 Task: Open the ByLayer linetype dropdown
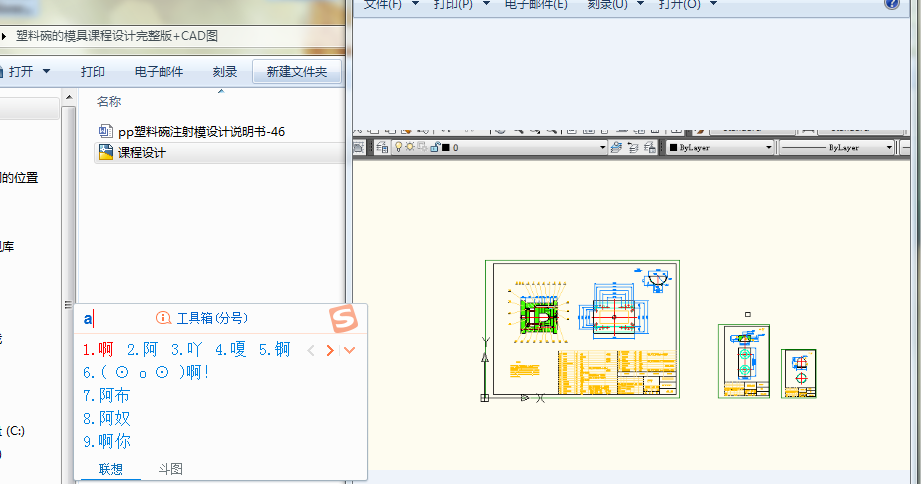[x=888, y=147]
